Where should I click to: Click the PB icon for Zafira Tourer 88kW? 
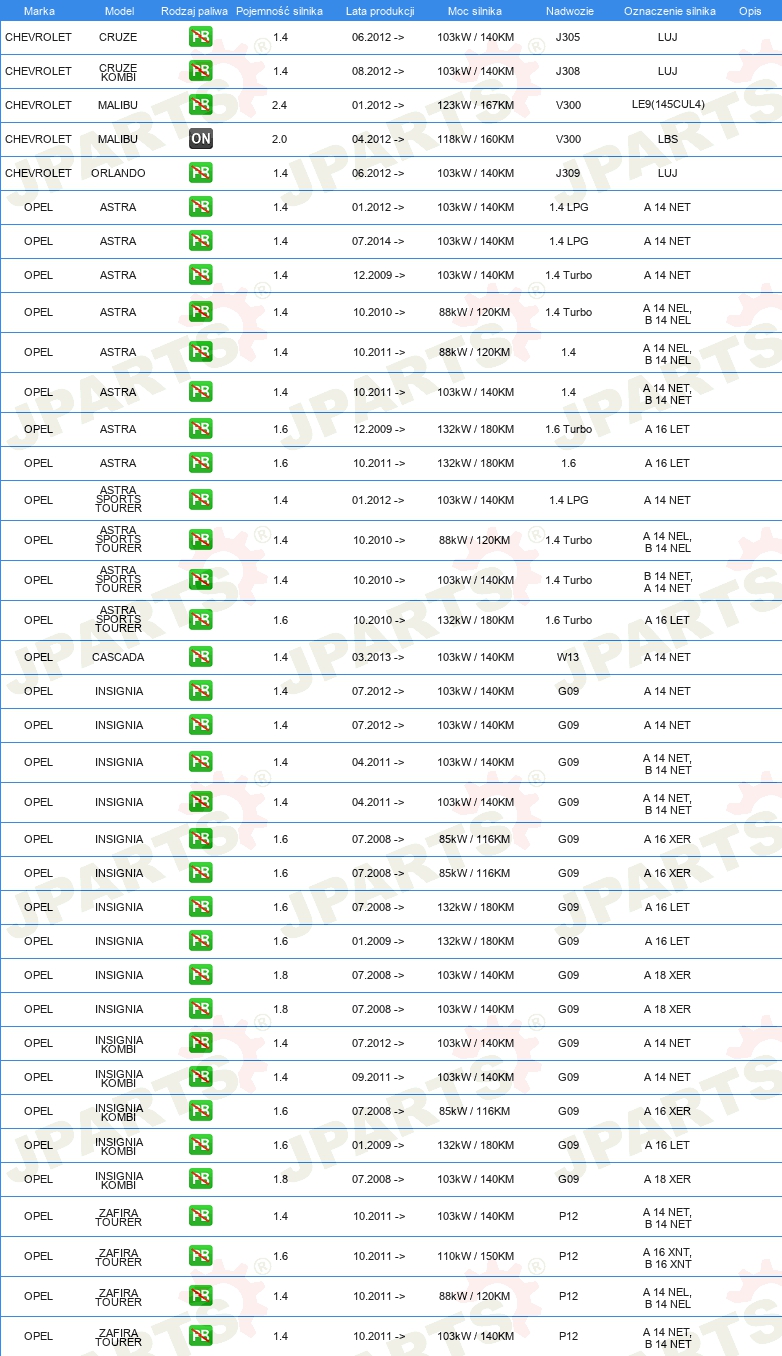click(201, 1296)
